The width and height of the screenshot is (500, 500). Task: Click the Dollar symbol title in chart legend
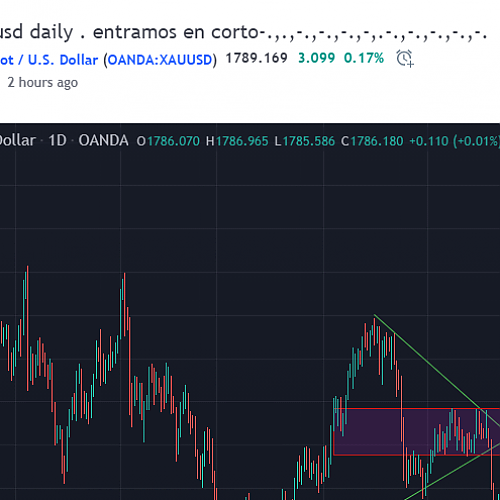18,141
